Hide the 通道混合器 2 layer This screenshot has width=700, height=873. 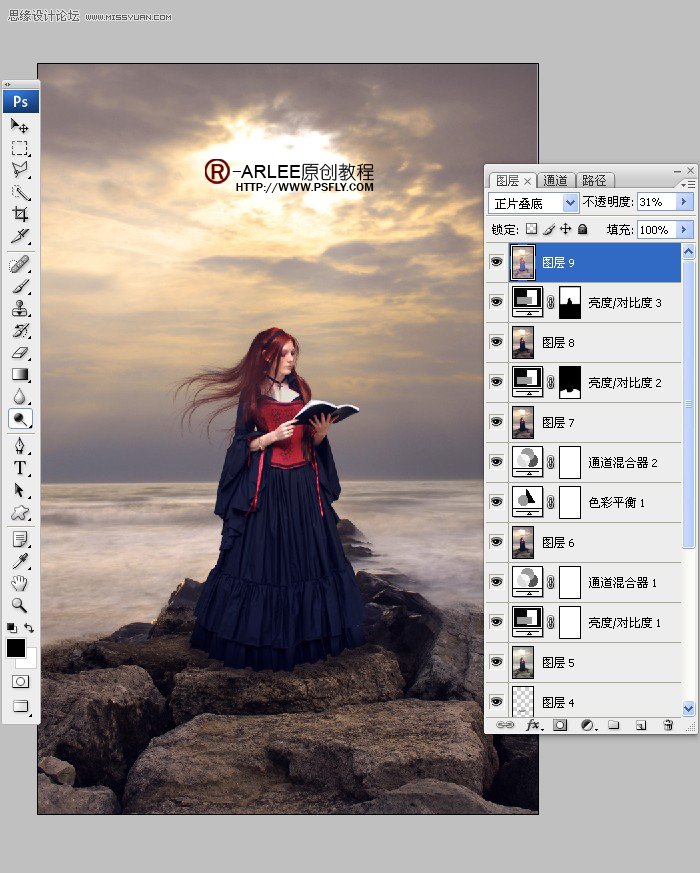[496, 462]
